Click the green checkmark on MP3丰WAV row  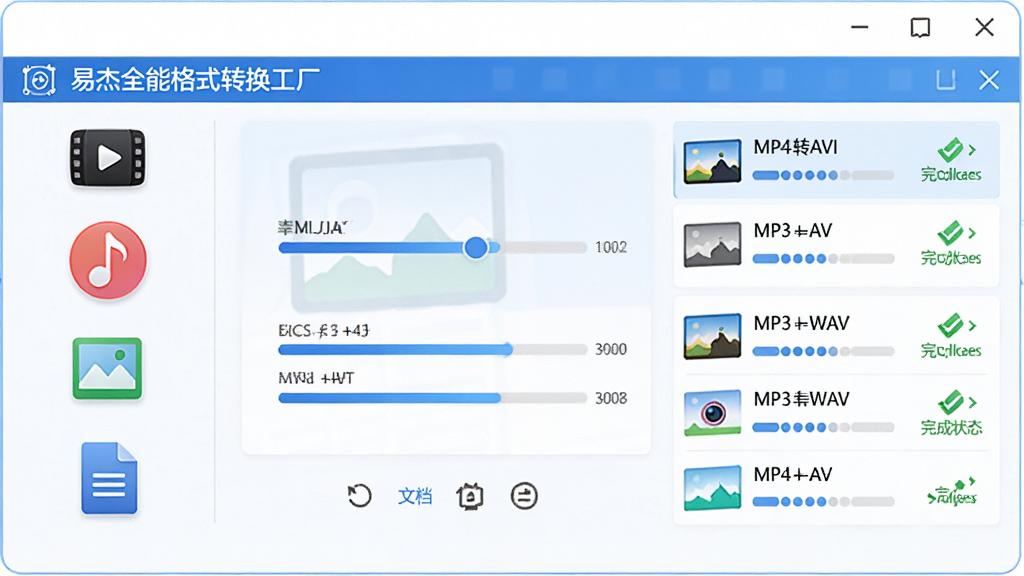tap(950, 402)
